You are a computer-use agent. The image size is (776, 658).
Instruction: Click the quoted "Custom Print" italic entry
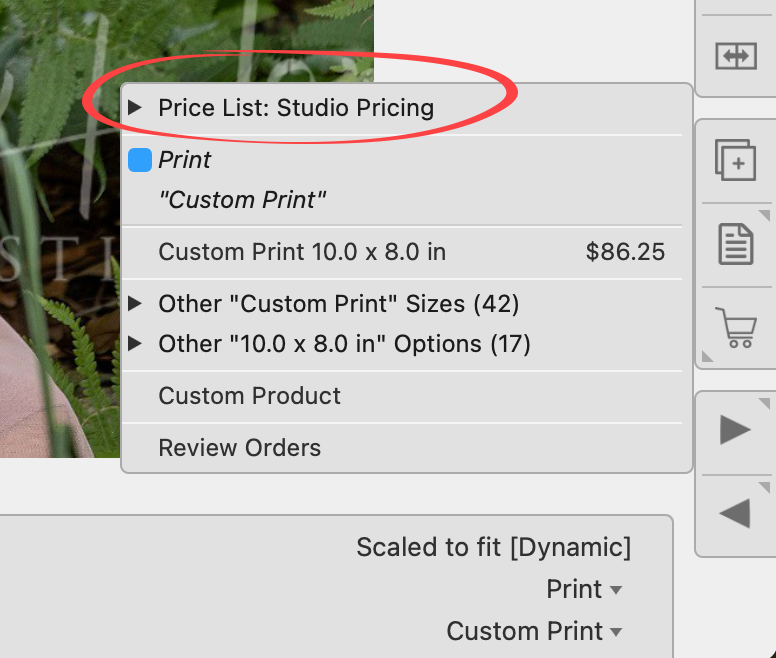[243, 200]
